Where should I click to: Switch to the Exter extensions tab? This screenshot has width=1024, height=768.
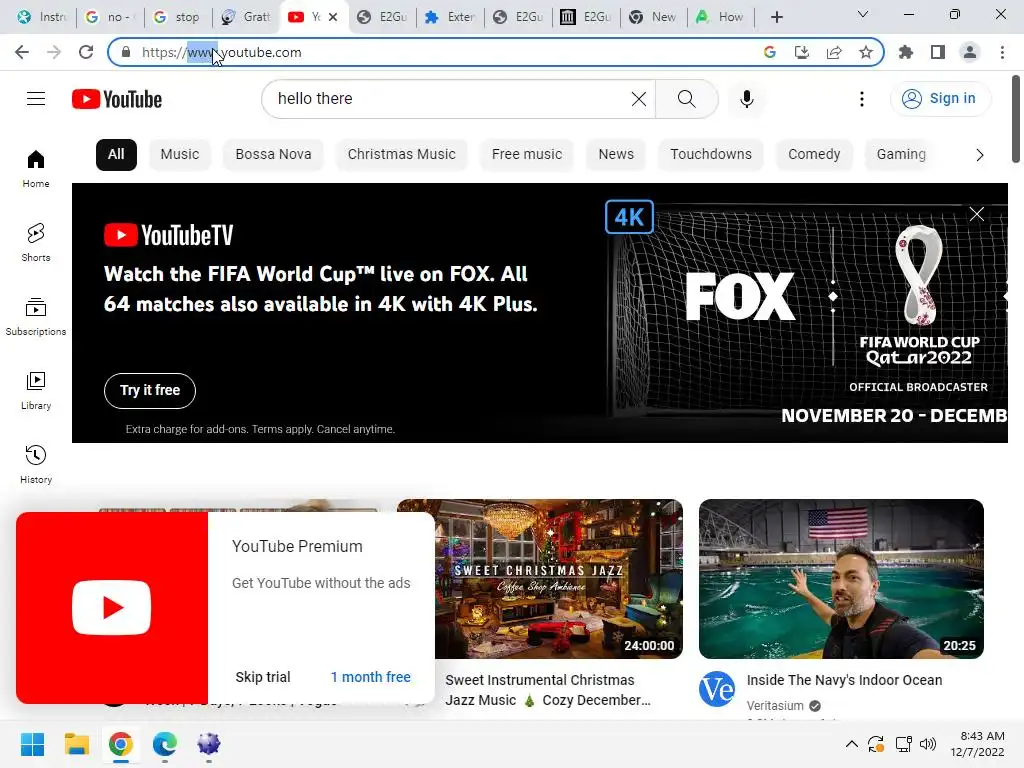click(x=450, y=17)
